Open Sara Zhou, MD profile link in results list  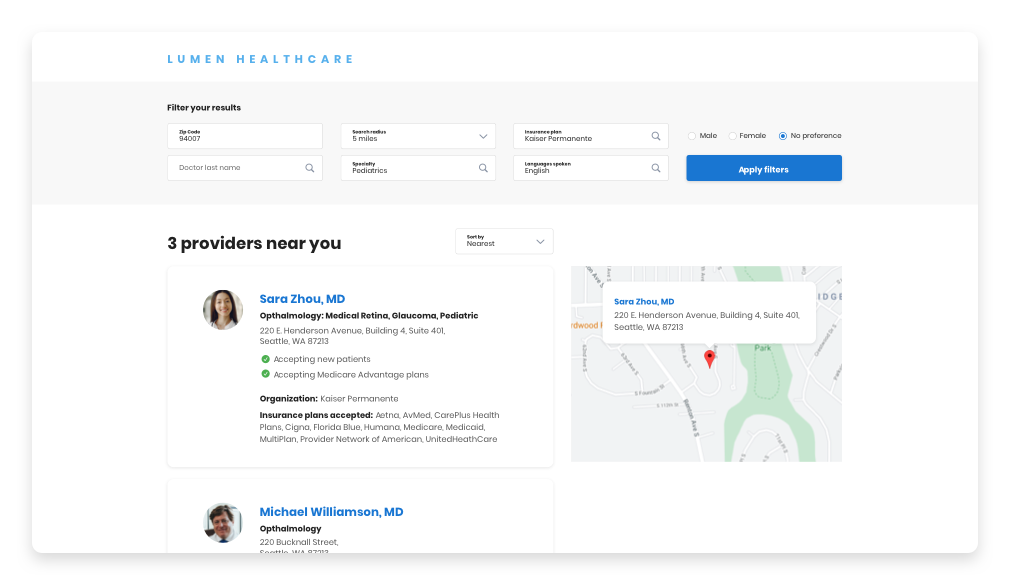click(302, 299)
